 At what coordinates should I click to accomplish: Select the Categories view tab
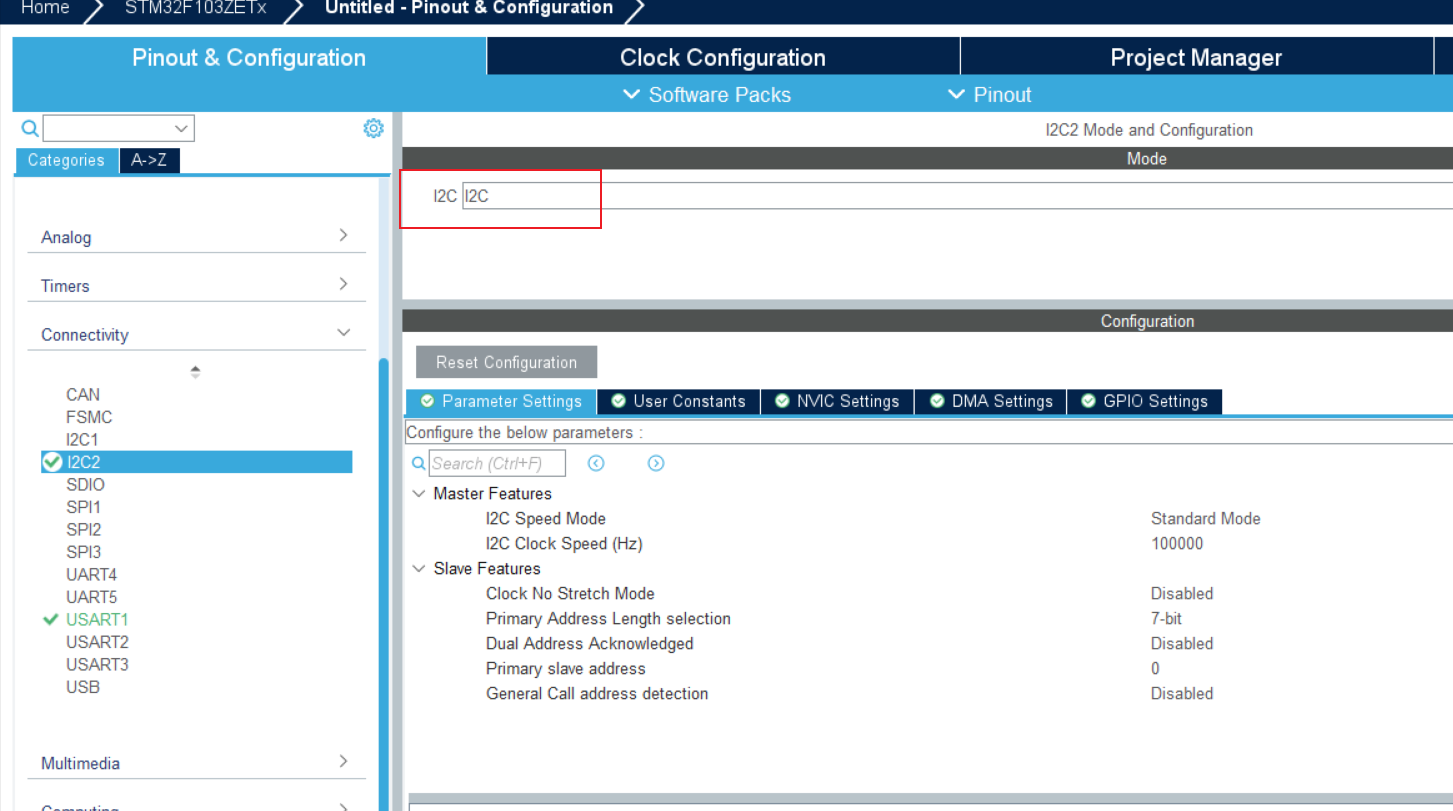(x=66, y=160)
